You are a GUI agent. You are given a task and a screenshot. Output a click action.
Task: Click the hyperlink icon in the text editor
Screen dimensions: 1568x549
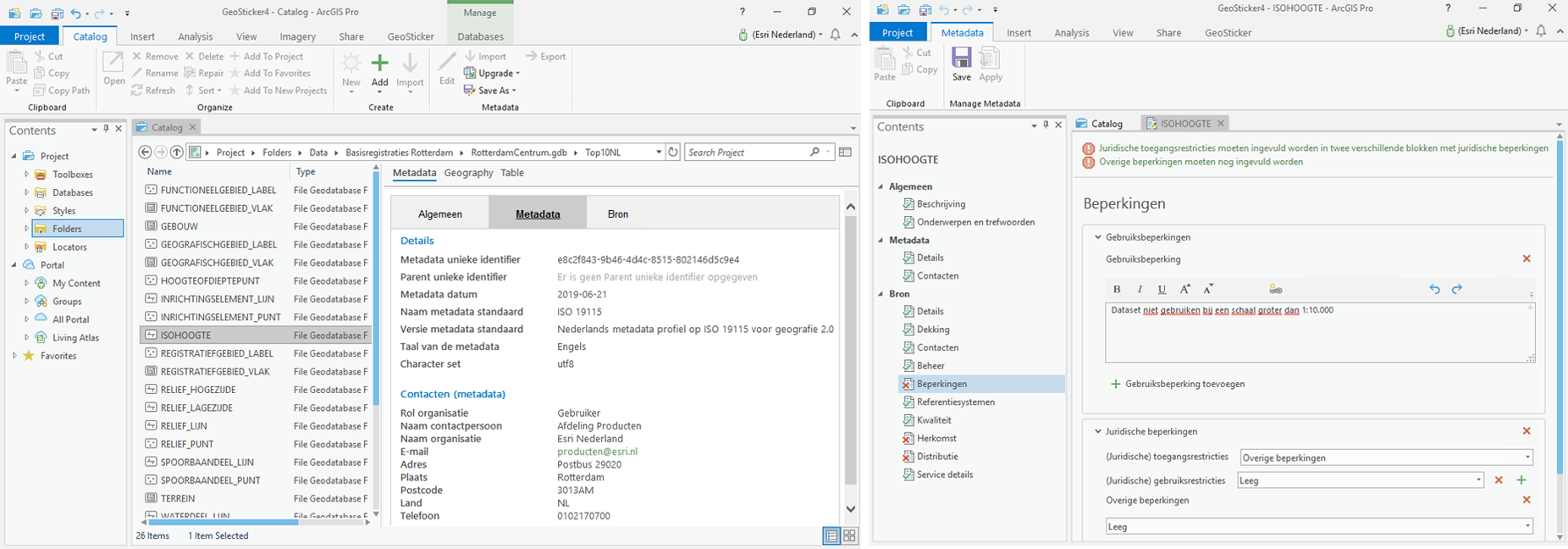pos(1275,289)
